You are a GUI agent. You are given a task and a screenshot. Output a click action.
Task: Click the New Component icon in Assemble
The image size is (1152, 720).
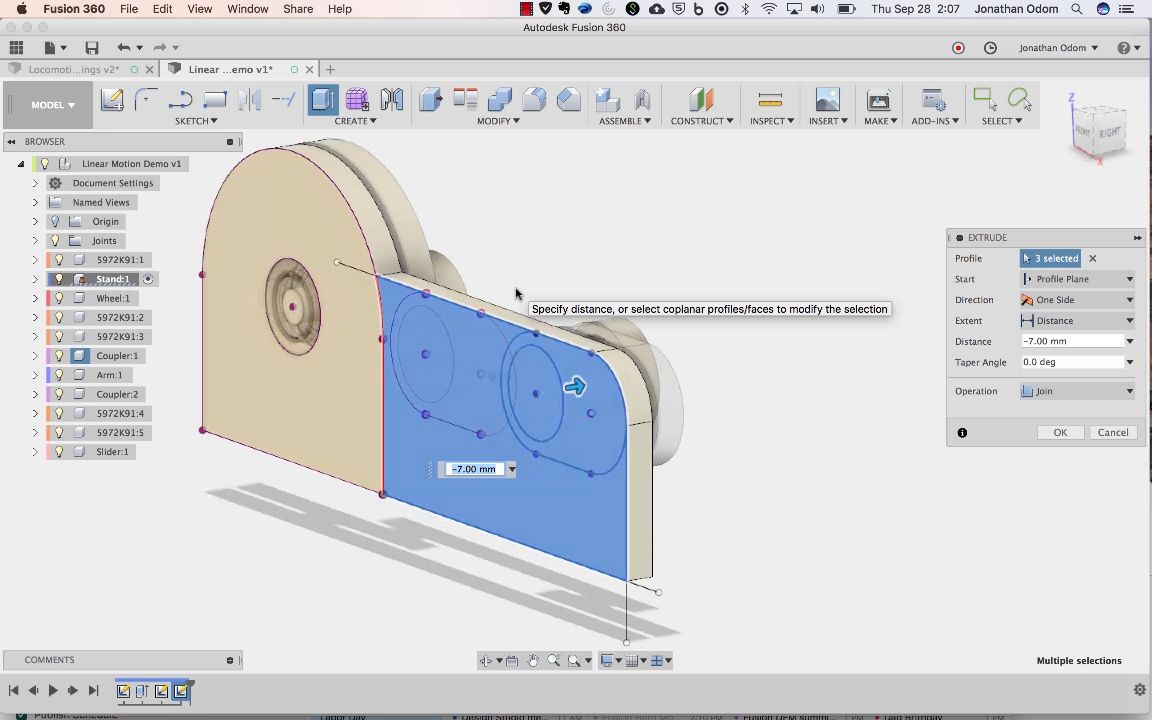pyautogui.click(x=608, y=99)
